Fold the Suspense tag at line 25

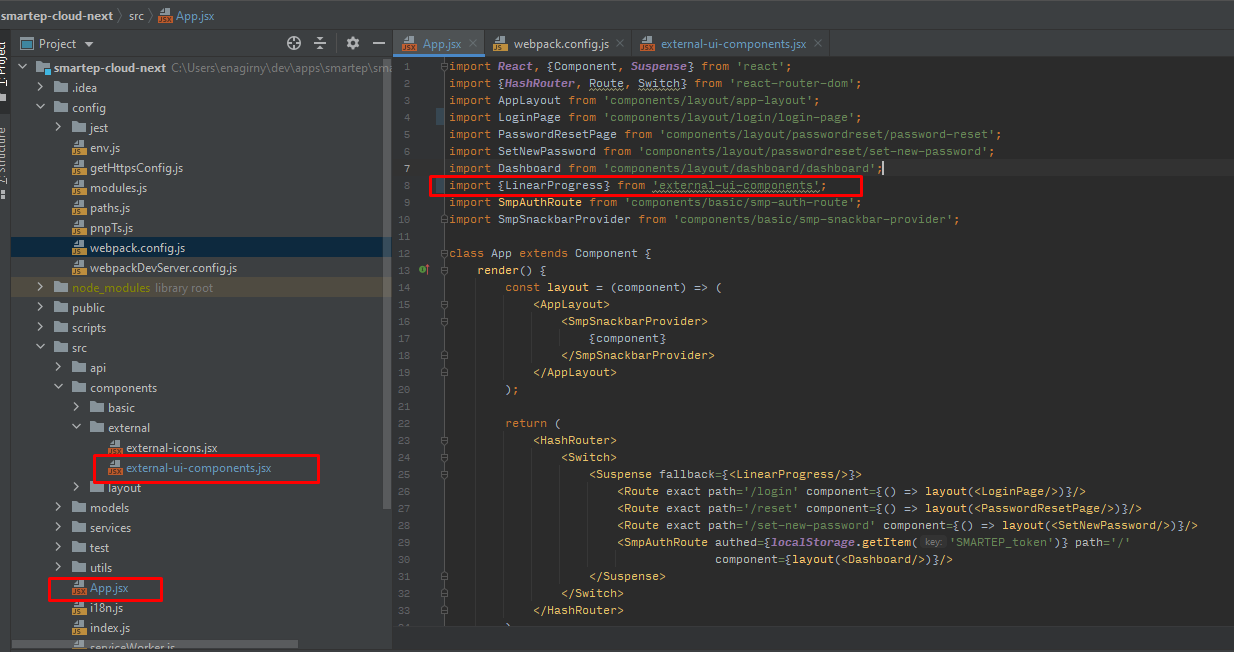click(x=442, y=474)
